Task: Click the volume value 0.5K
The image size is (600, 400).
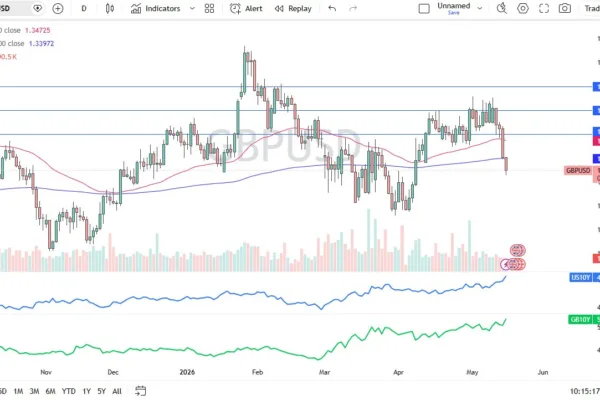Action: (9, 57)
